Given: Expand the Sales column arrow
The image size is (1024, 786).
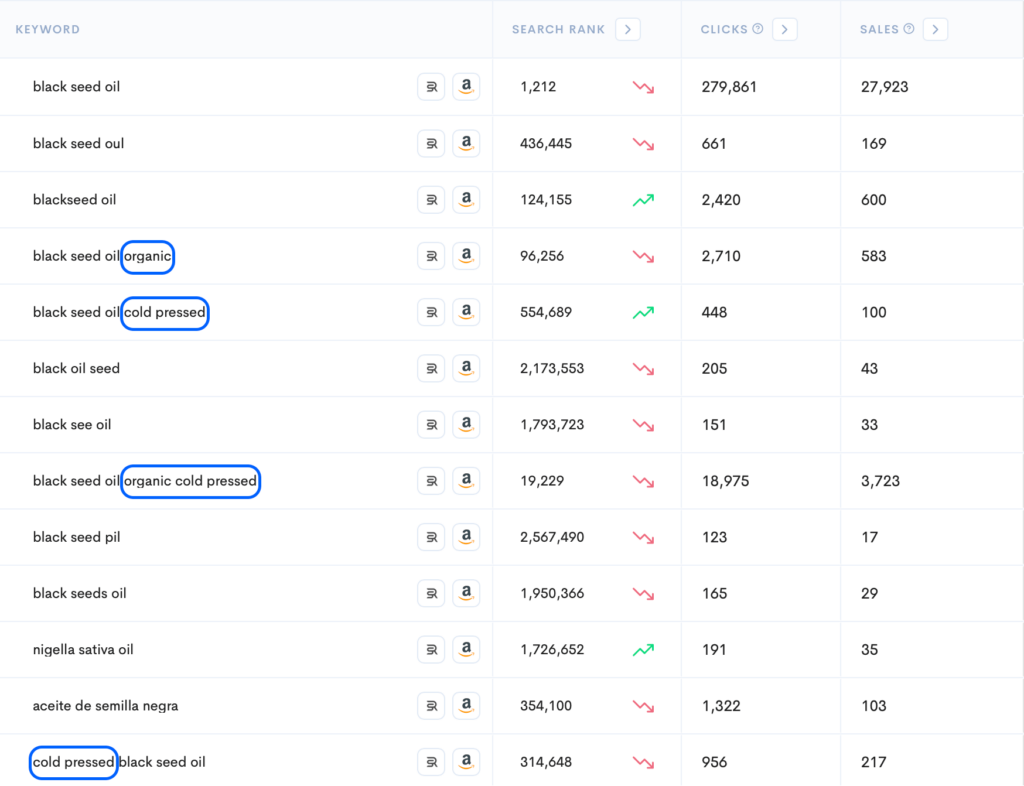Looking at the screenshot, I should tap(935, 30).
